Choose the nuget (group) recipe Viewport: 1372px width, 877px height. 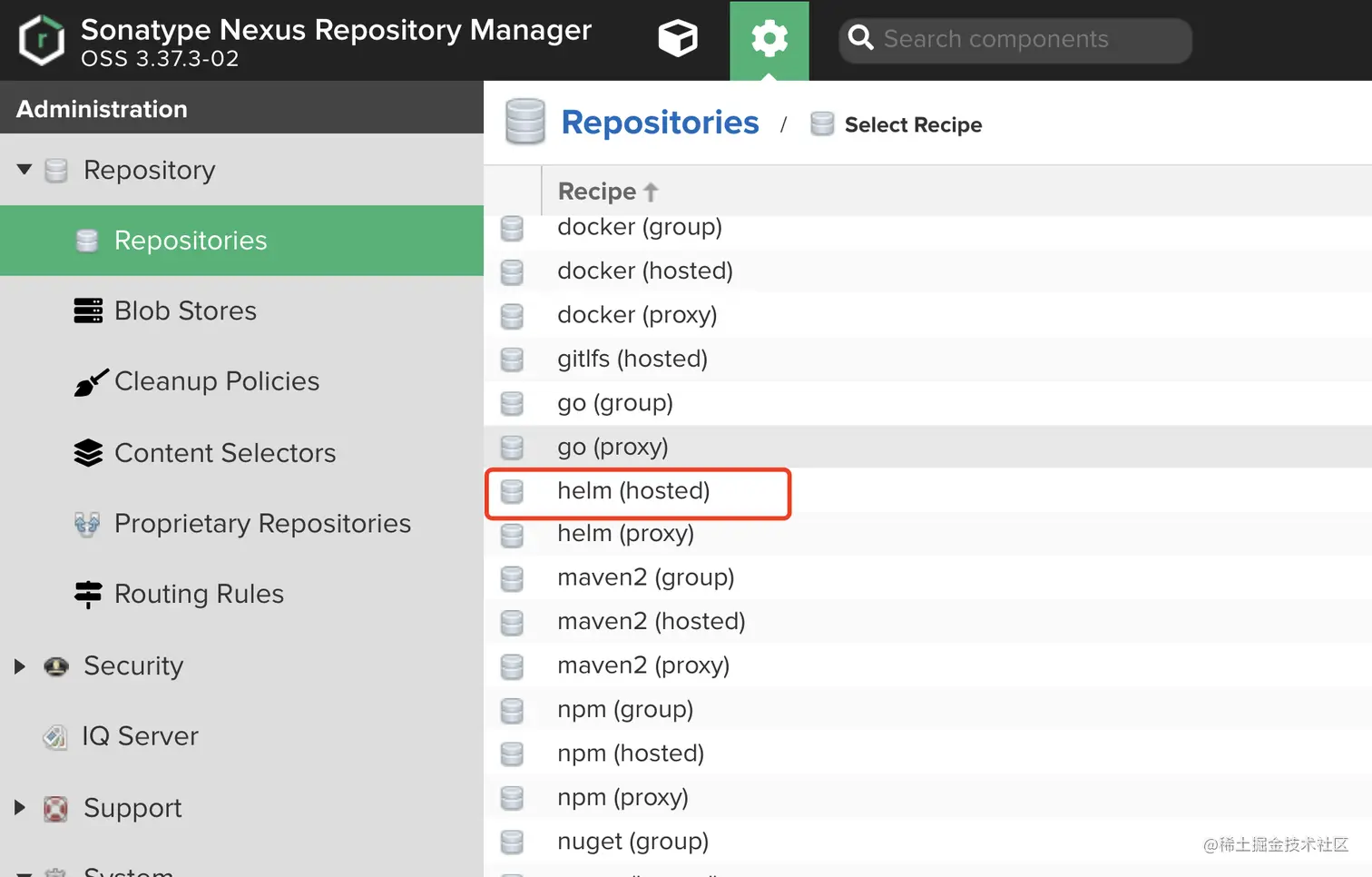927,842
